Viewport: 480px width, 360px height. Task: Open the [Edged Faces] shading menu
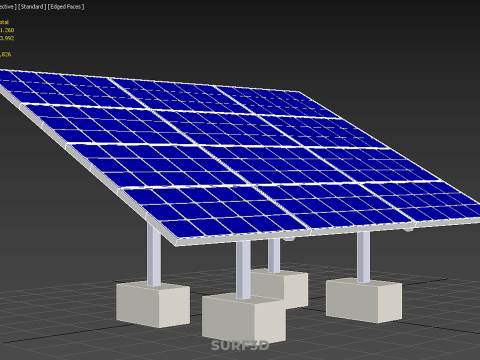[x=66, y=7]
